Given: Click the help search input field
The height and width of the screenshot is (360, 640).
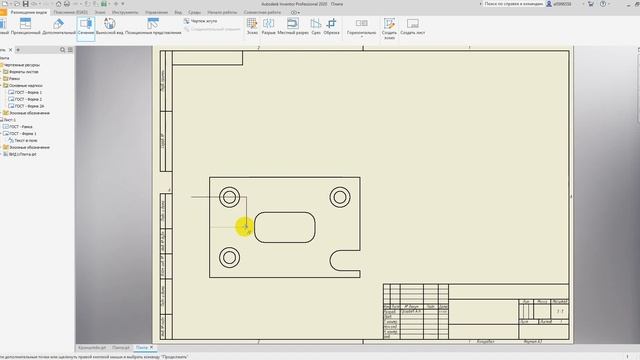Looking at the screenshot, I should [513, 4].
